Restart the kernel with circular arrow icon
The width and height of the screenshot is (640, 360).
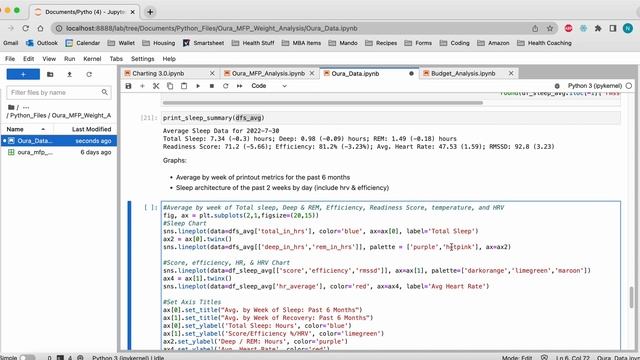pyautogui.click(x=226, y=86)
